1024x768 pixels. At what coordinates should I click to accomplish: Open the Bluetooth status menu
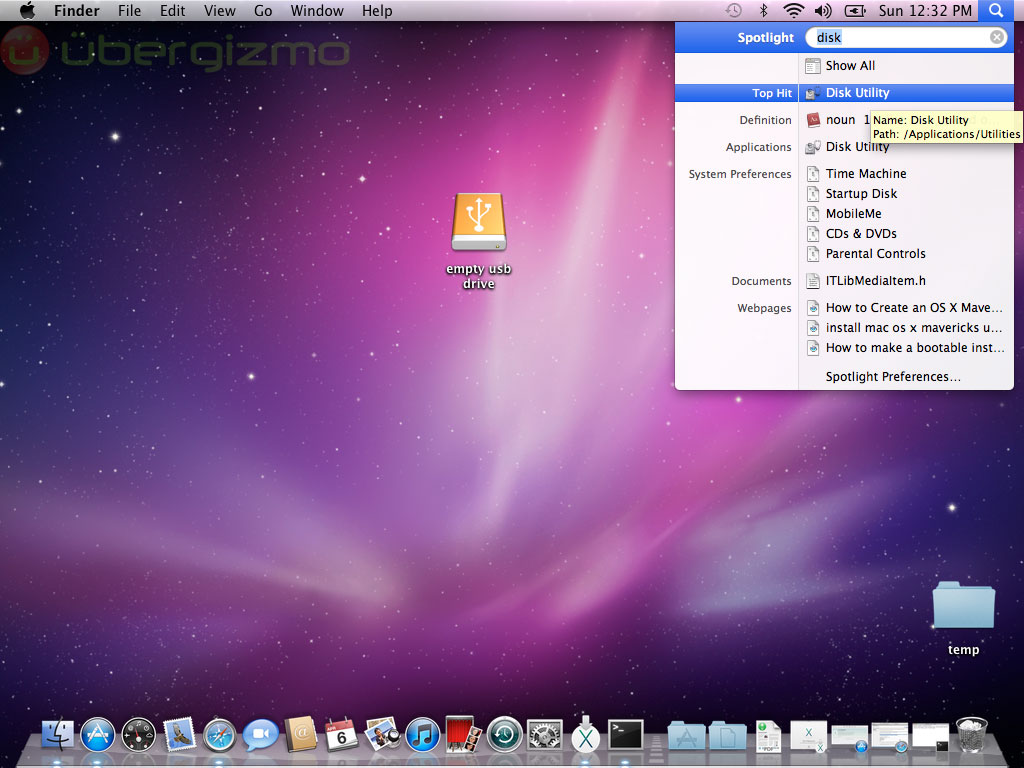(764, 11)
